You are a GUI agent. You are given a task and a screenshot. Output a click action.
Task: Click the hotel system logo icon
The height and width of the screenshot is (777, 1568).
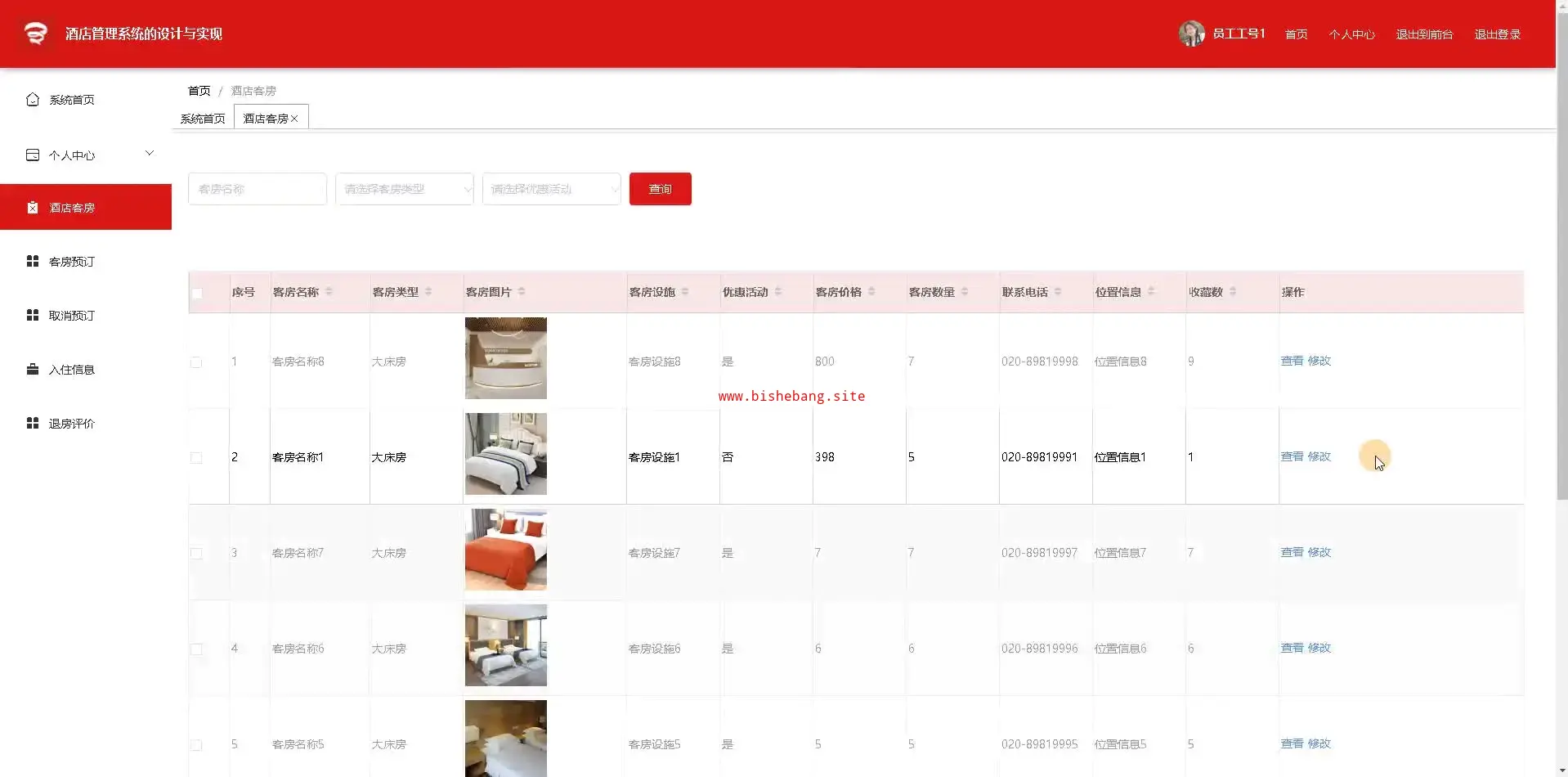(35, 34)
